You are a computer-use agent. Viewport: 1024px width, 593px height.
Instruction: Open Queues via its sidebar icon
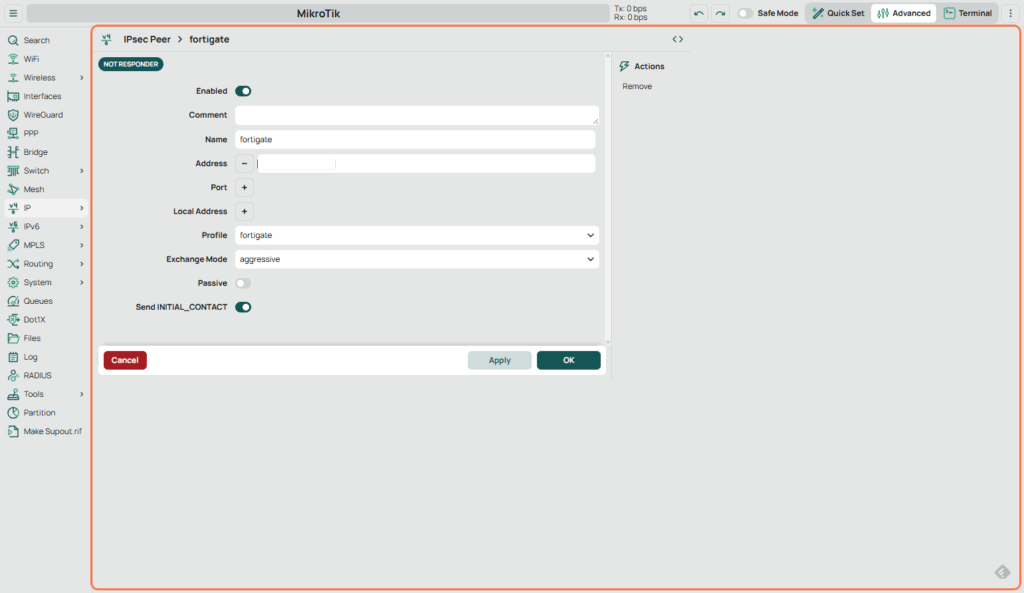point(13,301)
